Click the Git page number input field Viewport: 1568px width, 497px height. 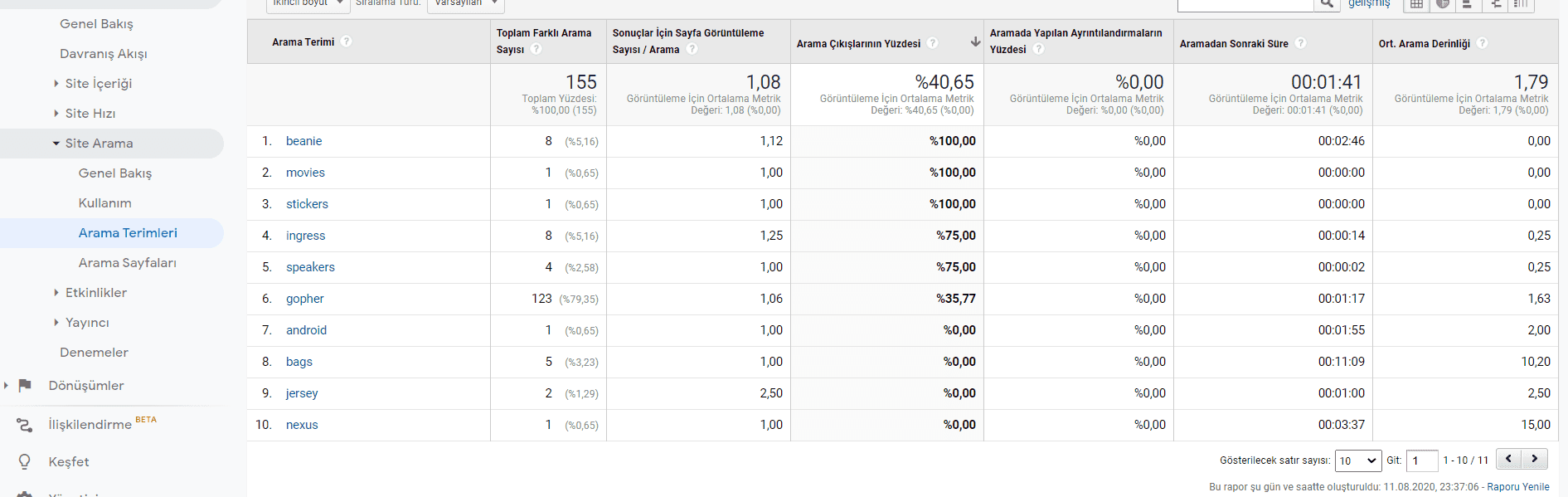click(x=1422, y=460)
